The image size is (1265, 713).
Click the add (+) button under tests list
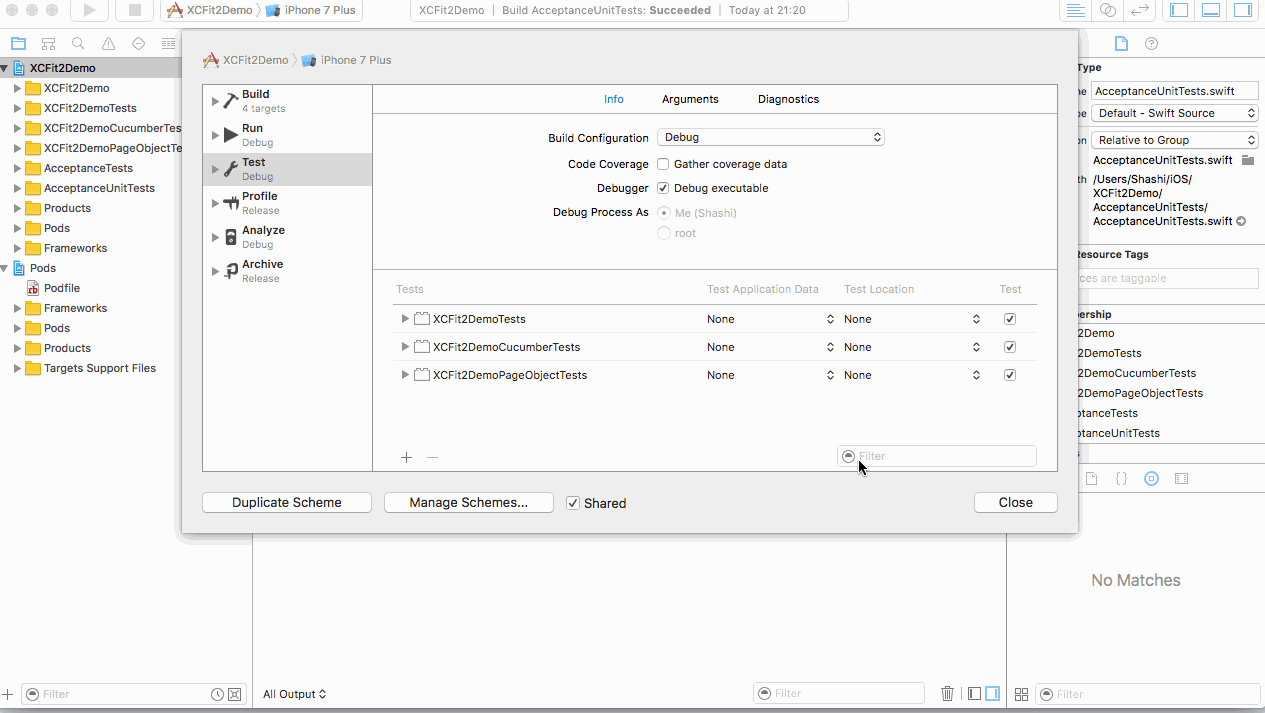pyautogui.click(x=406, y=457)
